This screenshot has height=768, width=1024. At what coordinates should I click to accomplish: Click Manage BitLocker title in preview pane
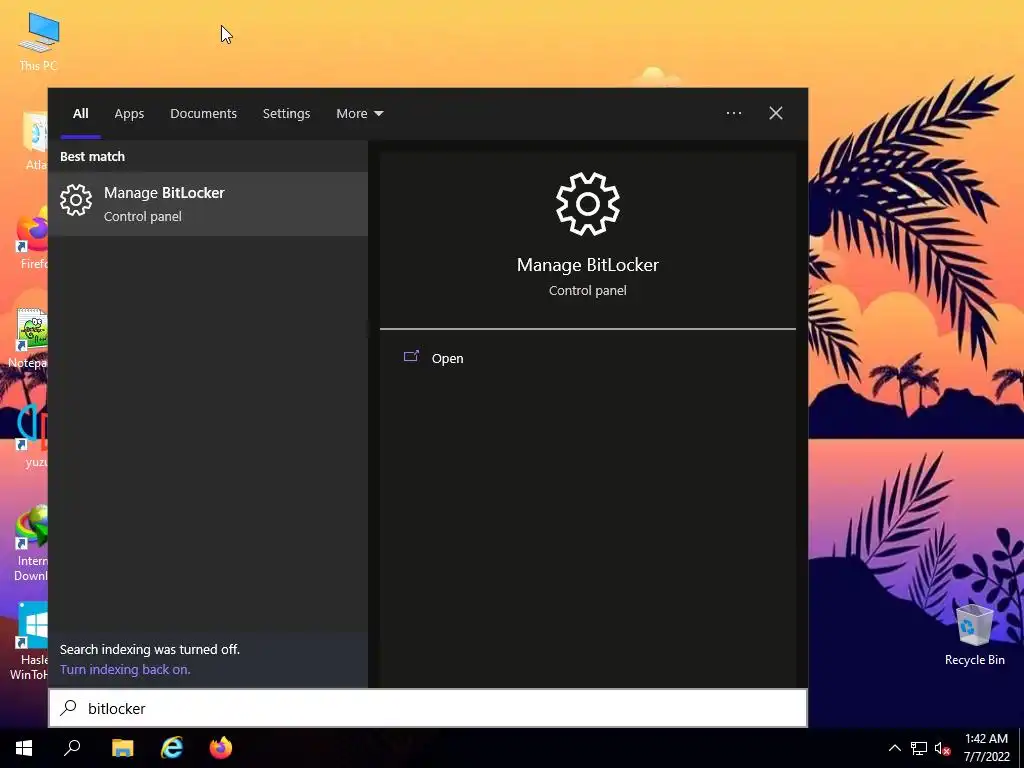tap(588, 264)
